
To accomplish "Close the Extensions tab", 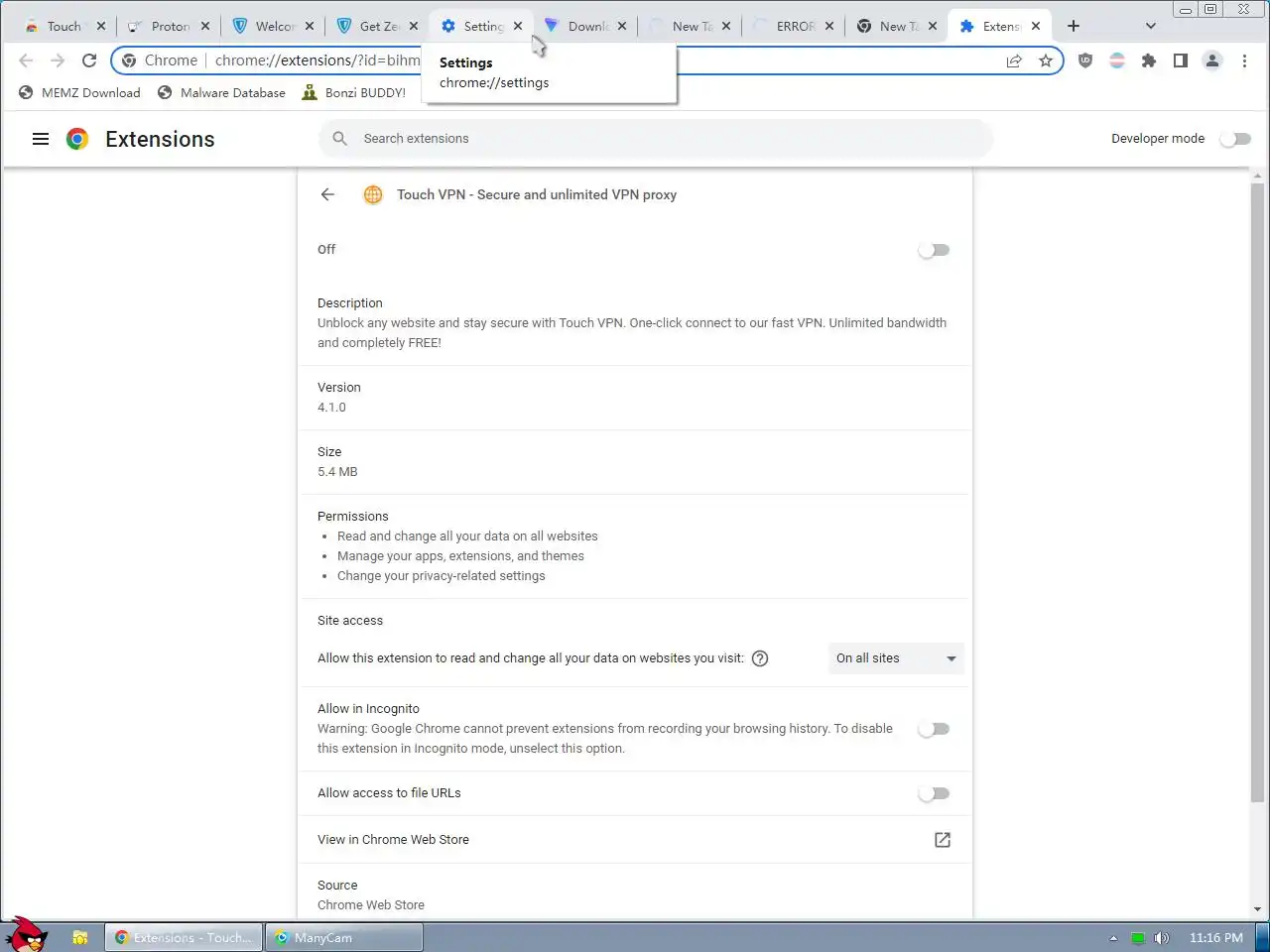I will (1036, 26).
